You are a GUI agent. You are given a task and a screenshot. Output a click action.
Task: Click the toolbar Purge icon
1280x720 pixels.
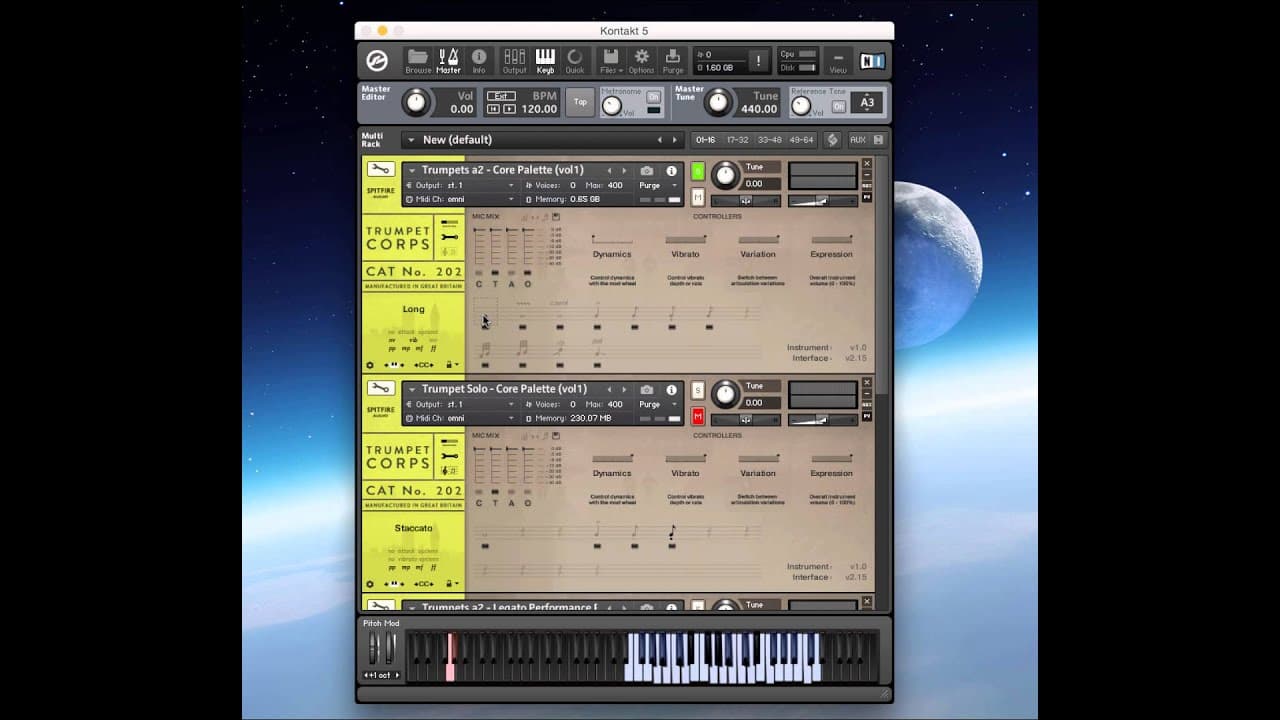point(673,61)
